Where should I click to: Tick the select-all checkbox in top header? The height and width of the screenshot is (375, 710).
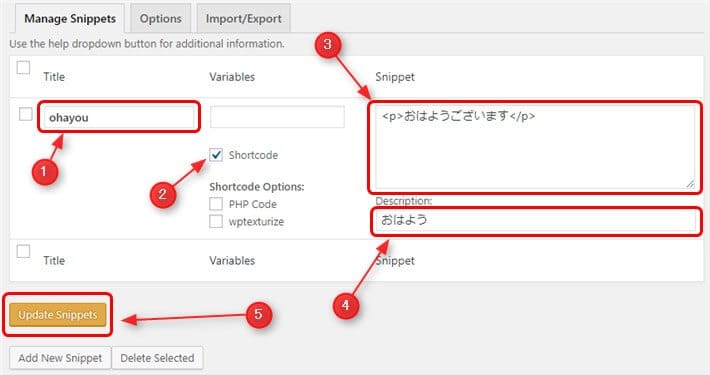tap(23, 67)
